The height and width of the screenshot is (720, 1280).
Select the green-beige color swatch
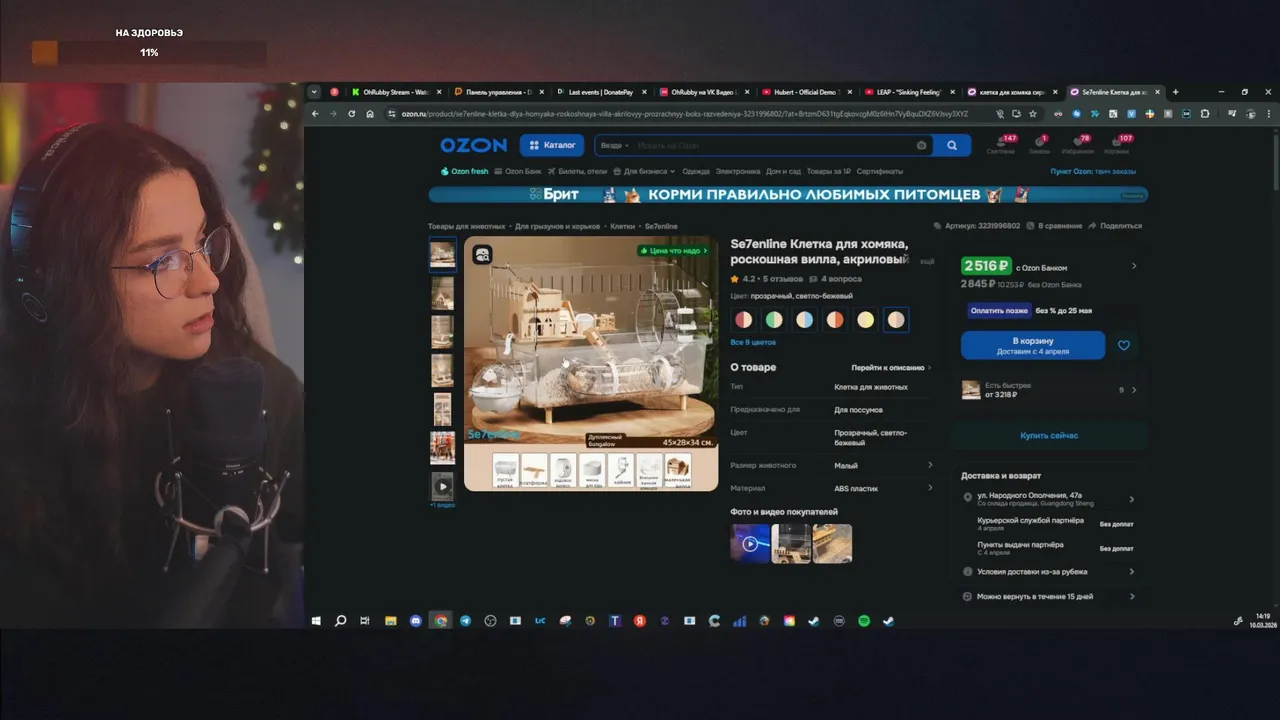click(x=774, y=320)
